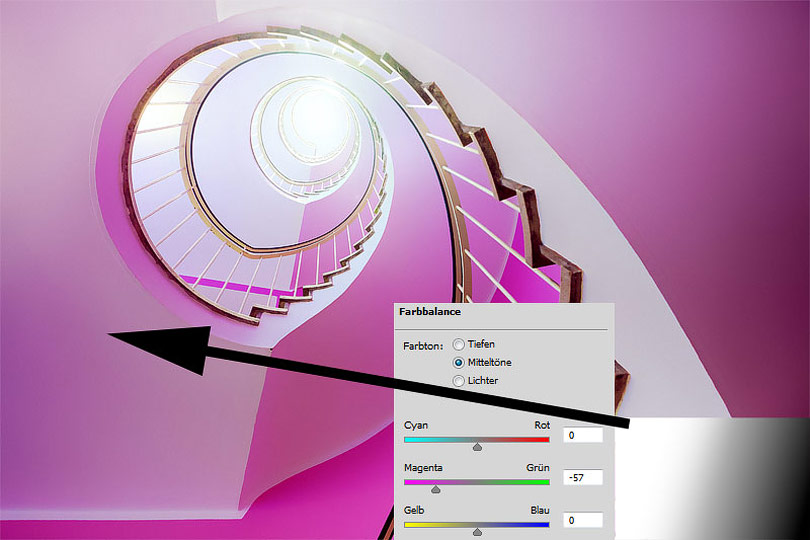
Task: Click the Magenta label
Action: click(423, 468)
